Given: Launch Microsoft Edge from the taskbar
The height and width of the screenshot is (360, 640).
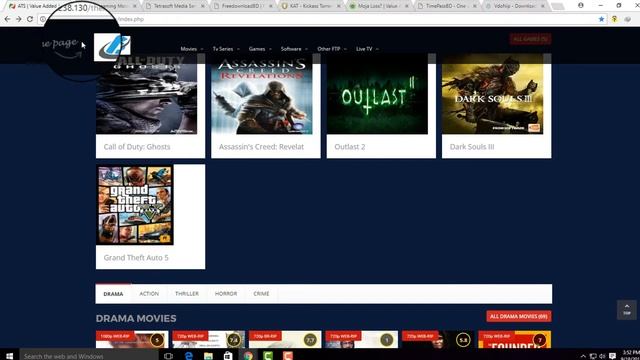Looking at the screenshot, I should point(189,356).
